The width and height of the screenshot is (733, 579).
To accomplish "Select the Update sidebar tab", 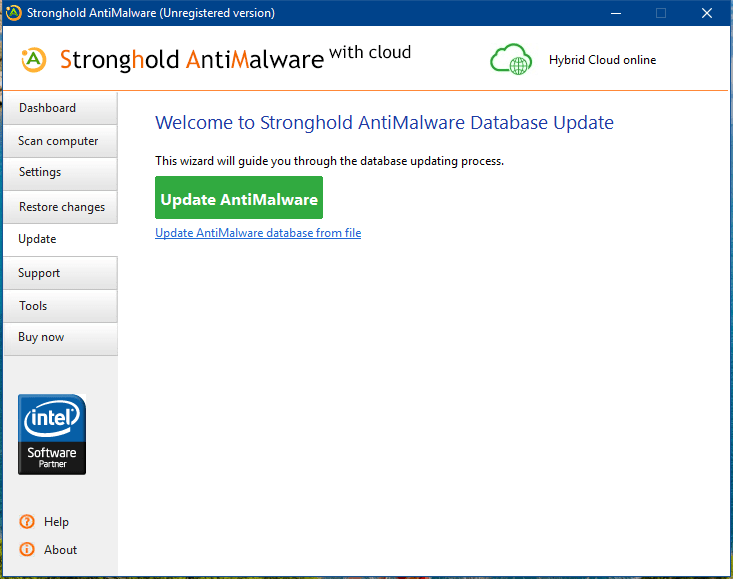I will [60, 239].
